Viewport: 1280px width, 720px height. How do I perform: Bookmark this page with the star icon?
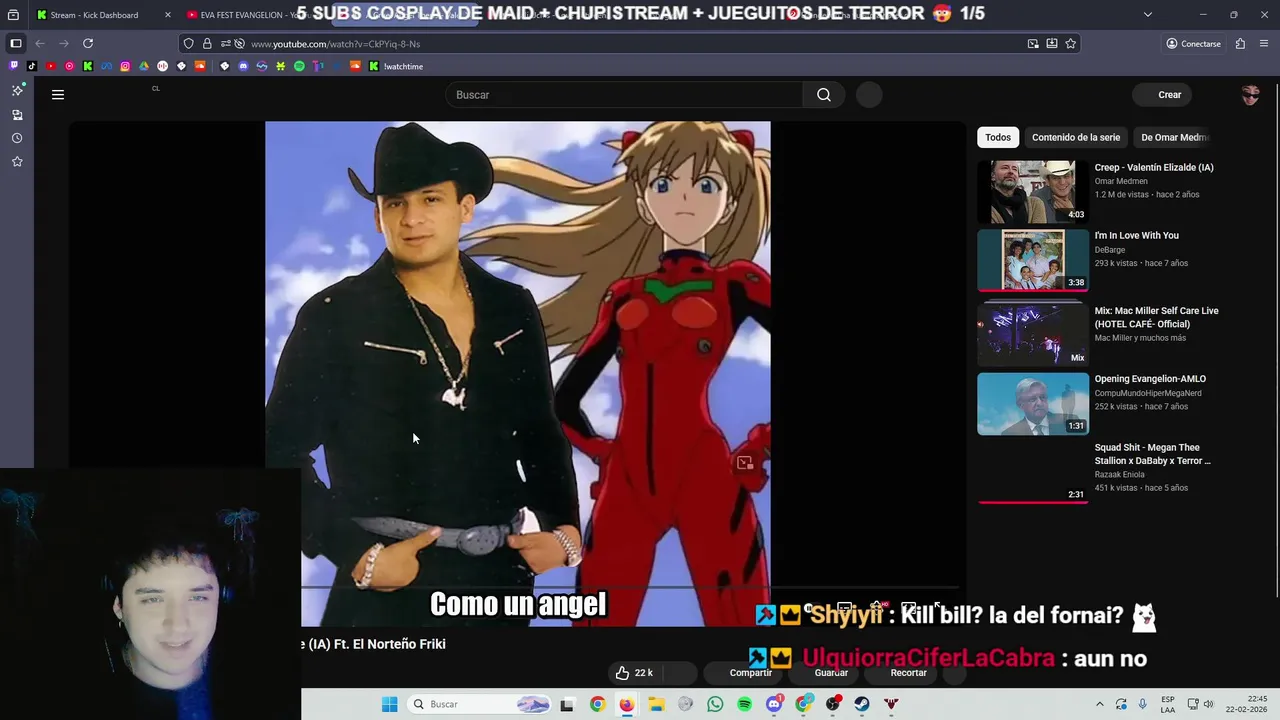click(x=1071, y=44)
